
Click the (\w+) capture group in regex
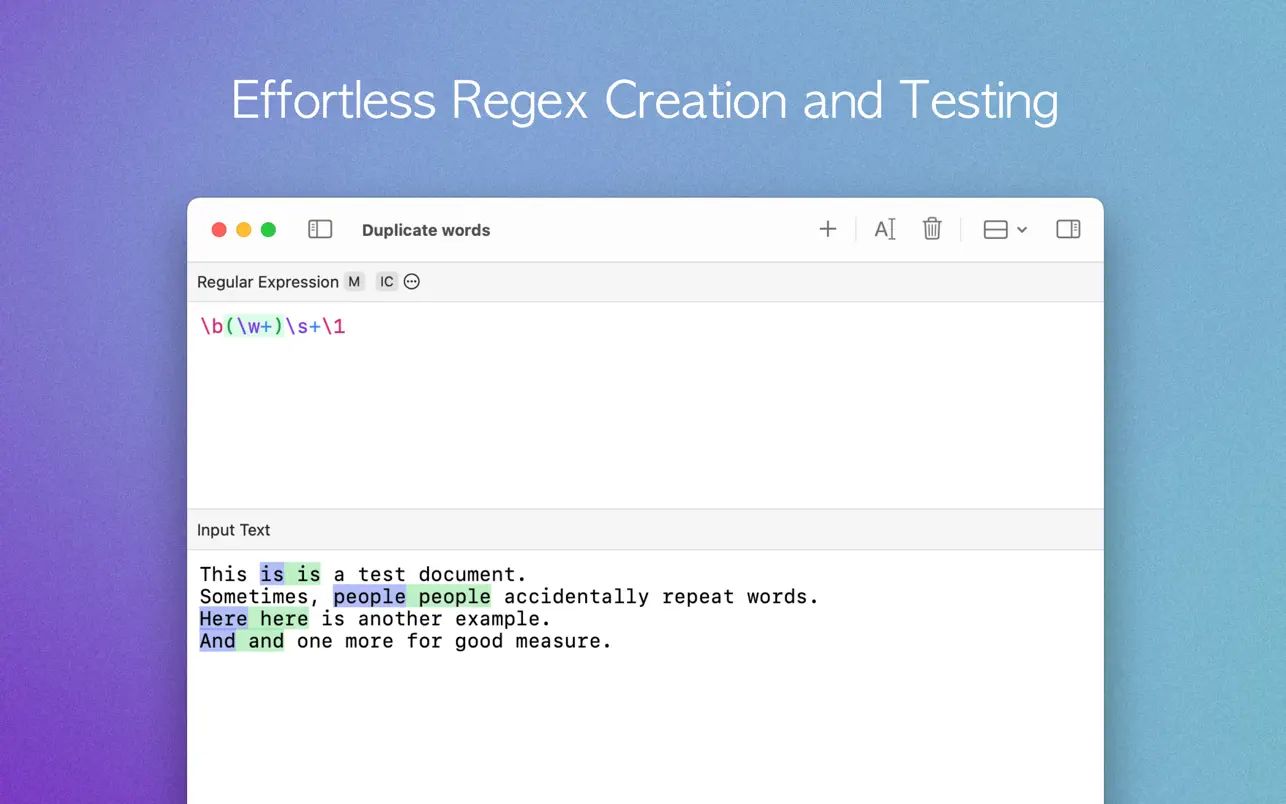coord(255,326)
